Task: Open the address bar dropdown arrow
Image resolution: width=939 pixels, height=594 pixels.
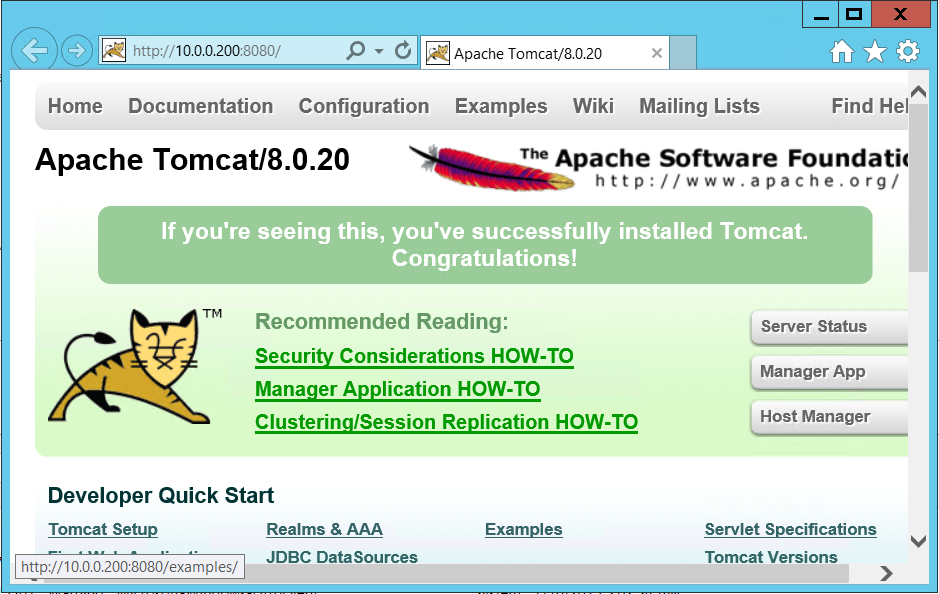Action: pos(378,51)
